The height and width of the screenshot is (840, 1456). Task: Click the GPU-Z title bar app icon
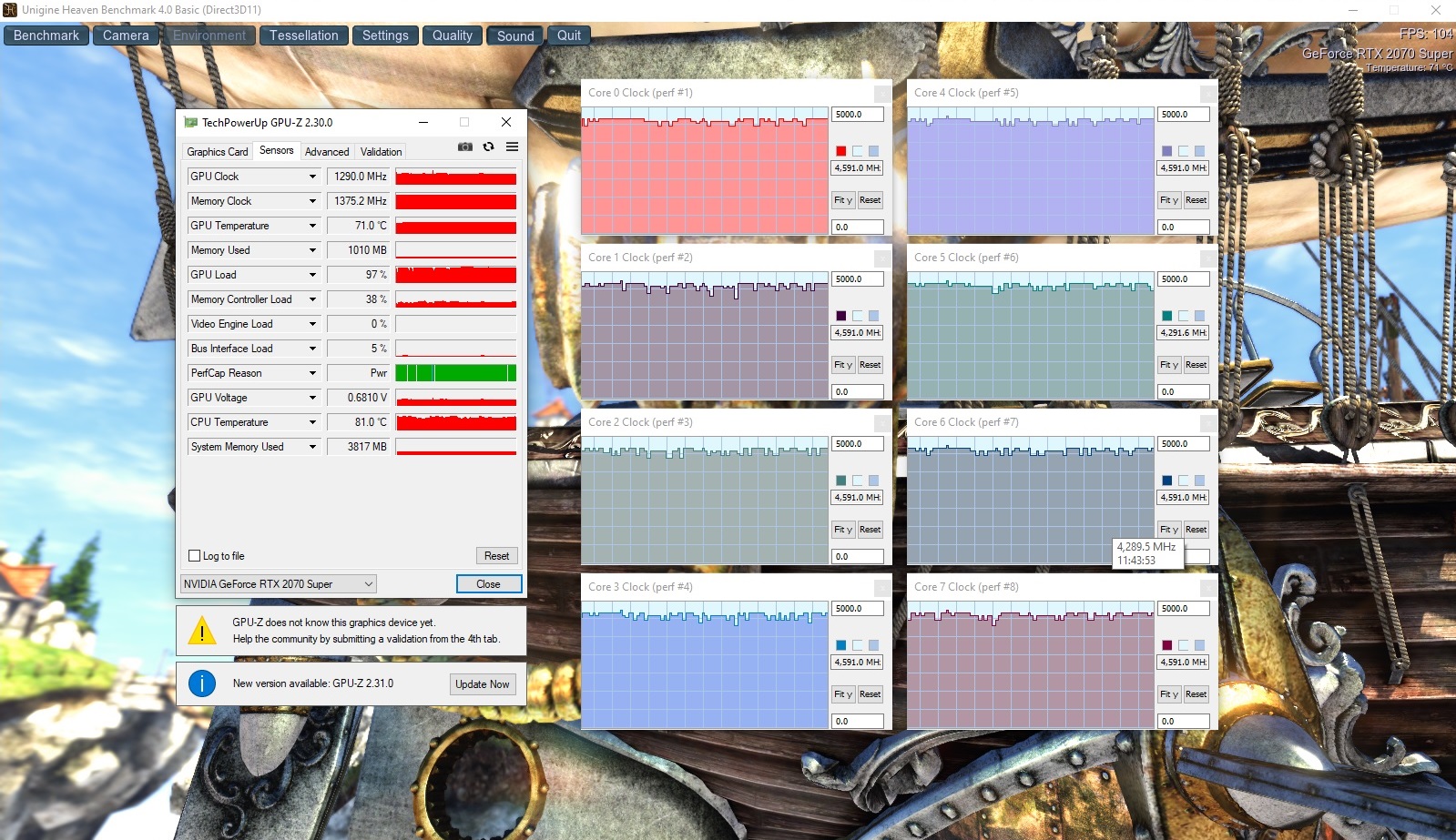(190, 122)
